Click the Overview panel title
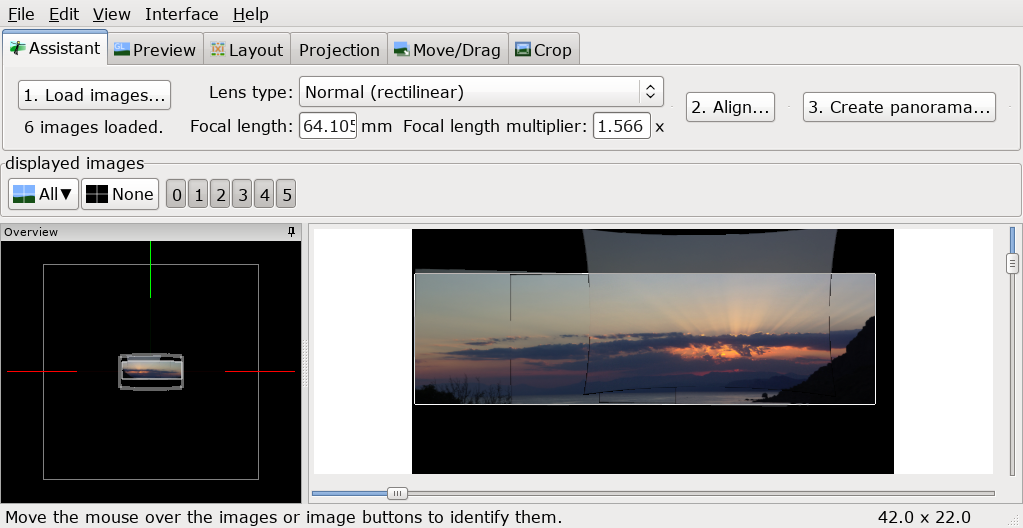This screenshot has height=528, width=1023. tap(31, 232)
